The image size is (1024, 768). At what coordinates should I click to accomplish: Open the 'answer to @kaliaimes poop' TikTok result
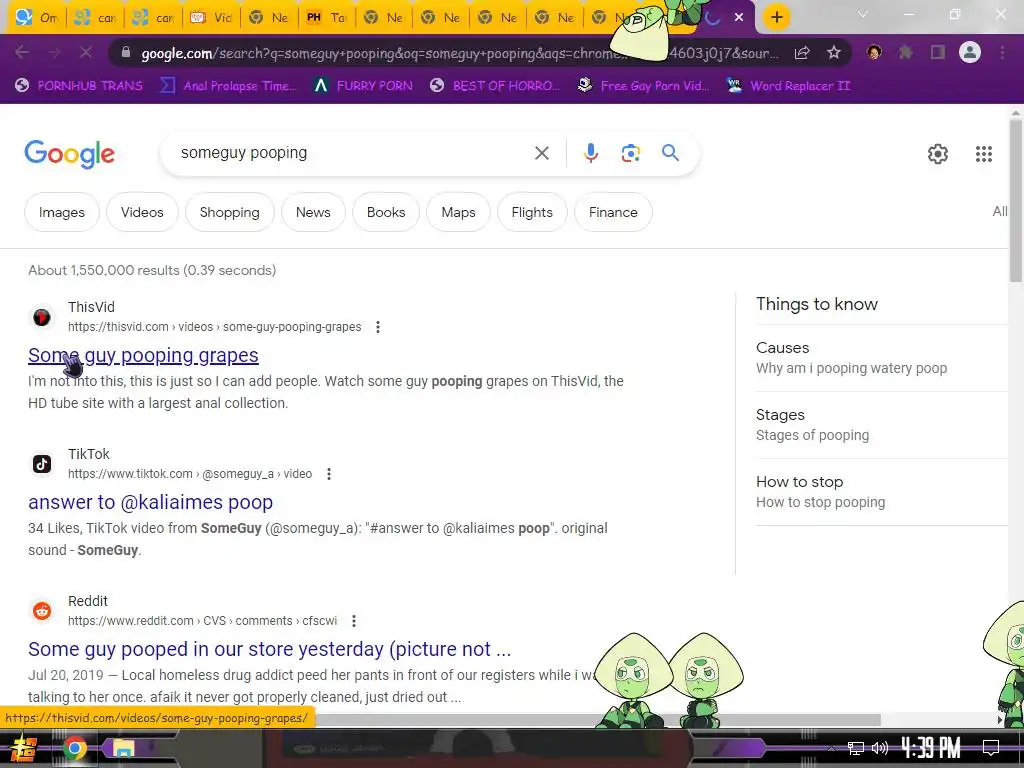[150, 502]
